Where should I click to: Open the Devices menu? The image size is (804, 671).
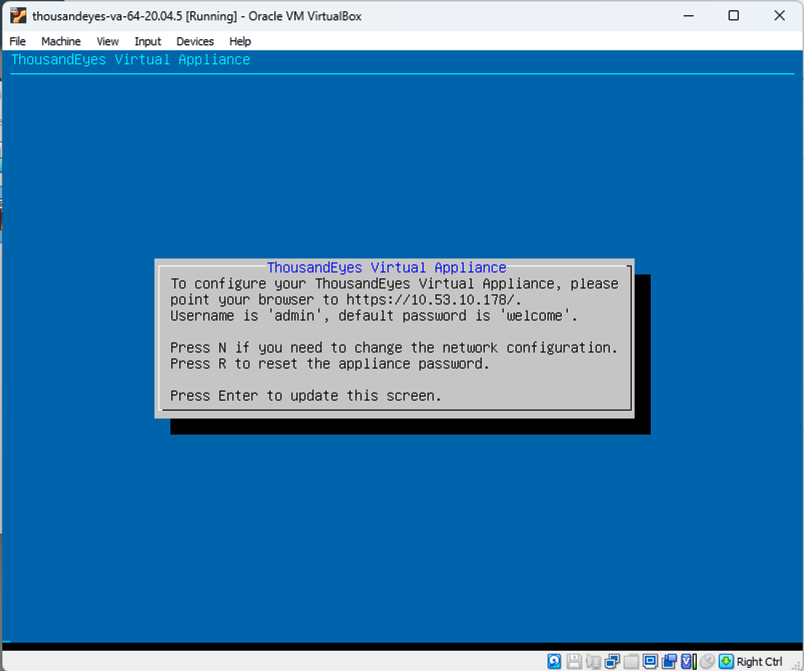point(195,41)
